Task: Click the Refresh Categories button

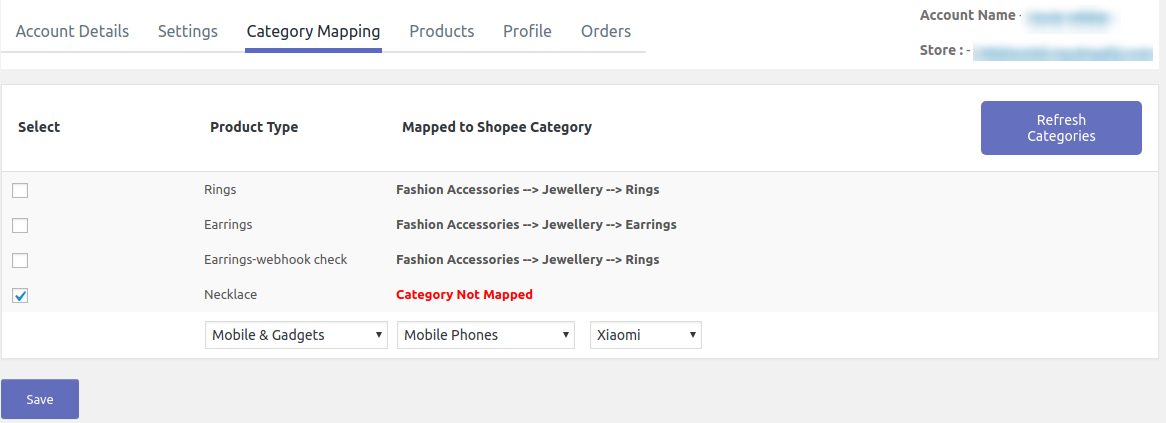Action: click(x=1061, y=128)
